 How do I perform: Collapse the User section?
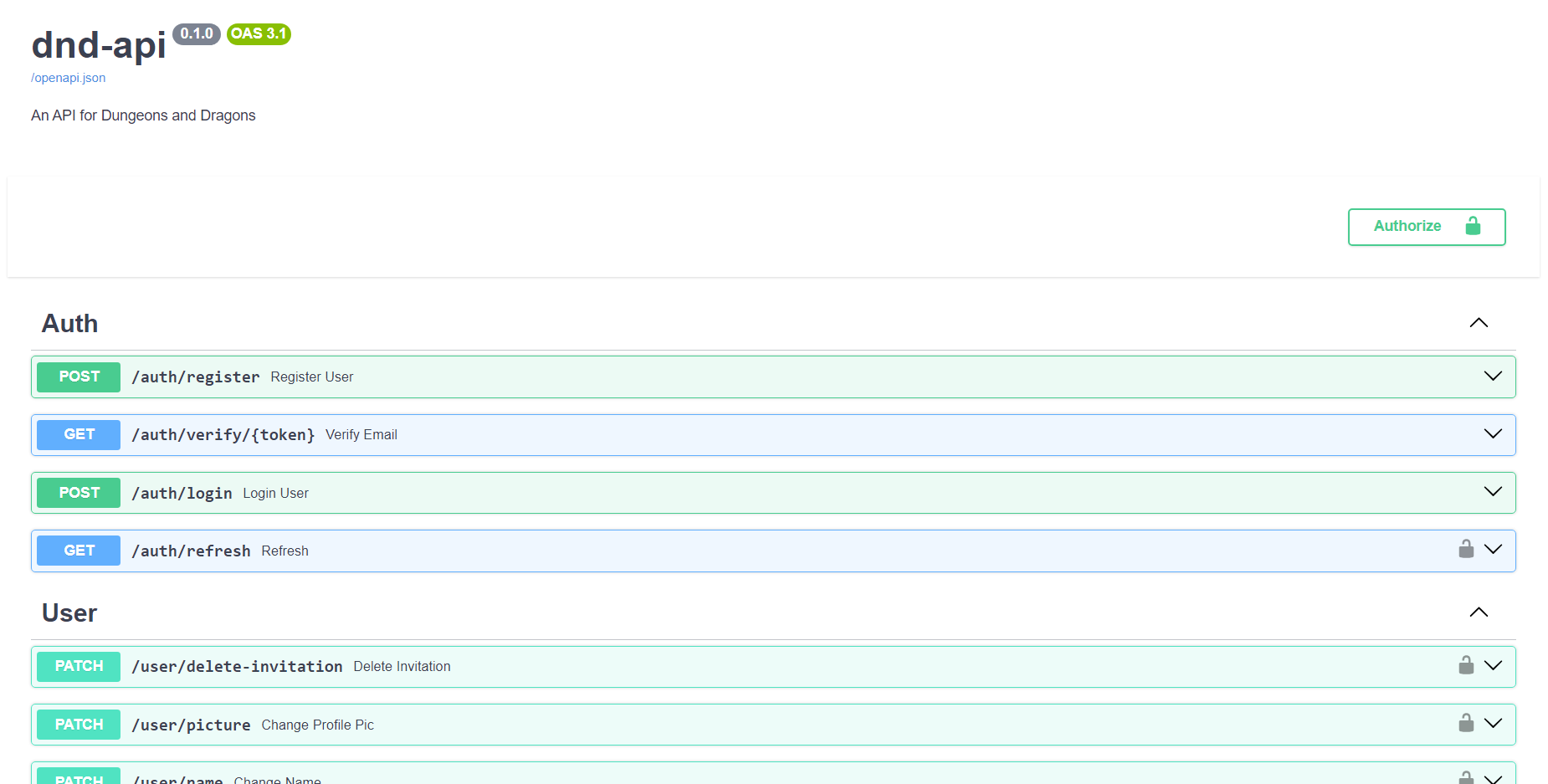[x=1479, y=612]
